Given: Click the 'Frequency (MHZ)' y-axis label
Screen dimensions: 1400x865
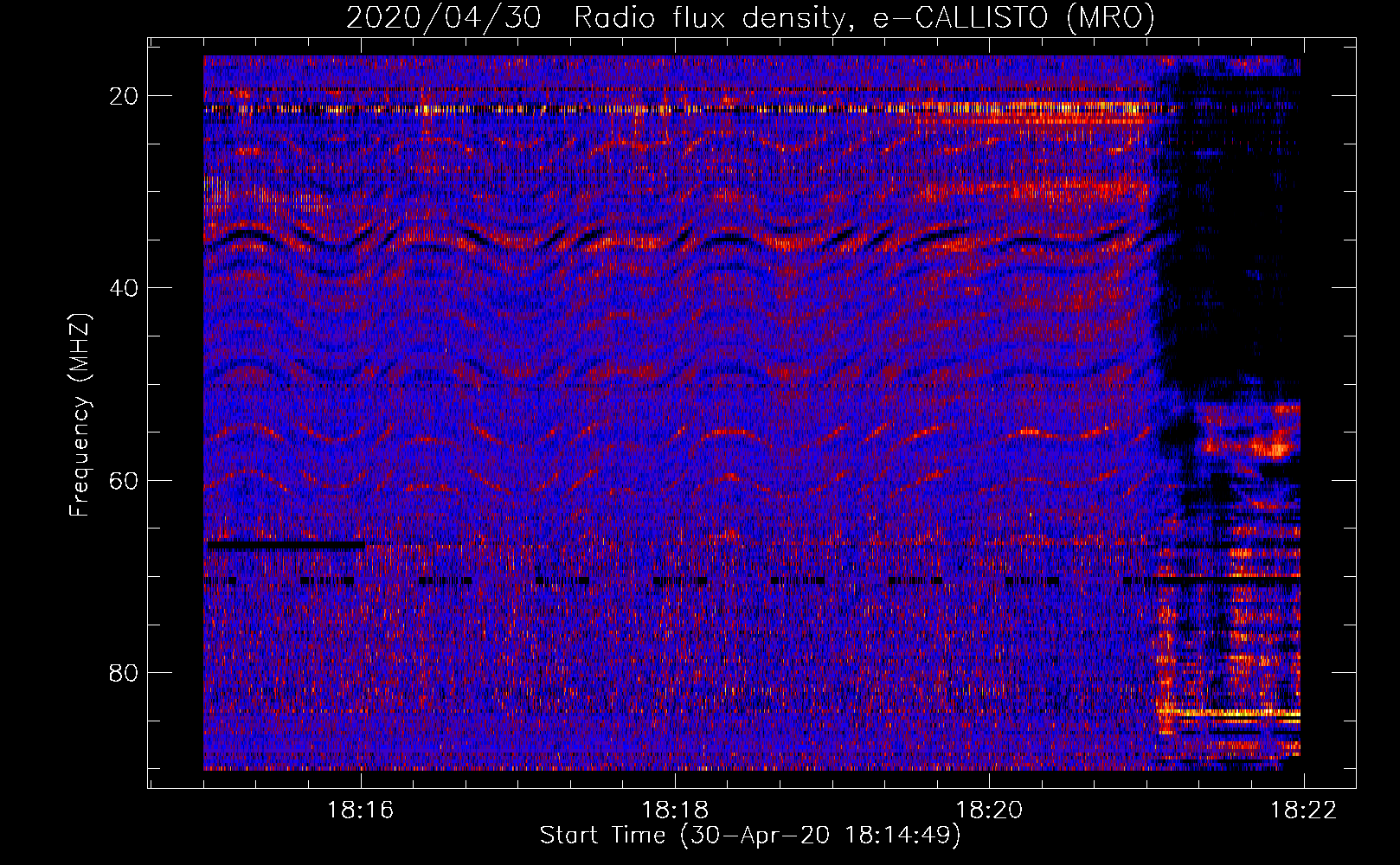Looking at the screenshot, I should click(x=80, y=415).
